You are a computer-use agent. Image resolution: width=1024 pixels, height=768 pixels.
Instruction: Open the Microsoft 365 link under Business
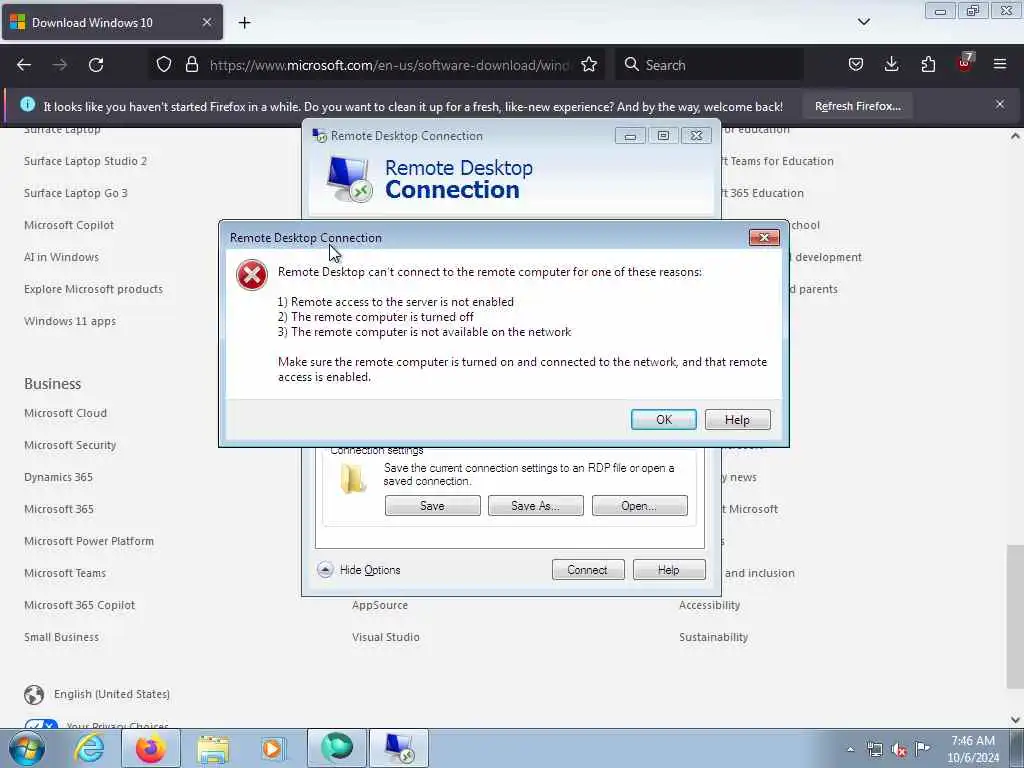(59, 509)
